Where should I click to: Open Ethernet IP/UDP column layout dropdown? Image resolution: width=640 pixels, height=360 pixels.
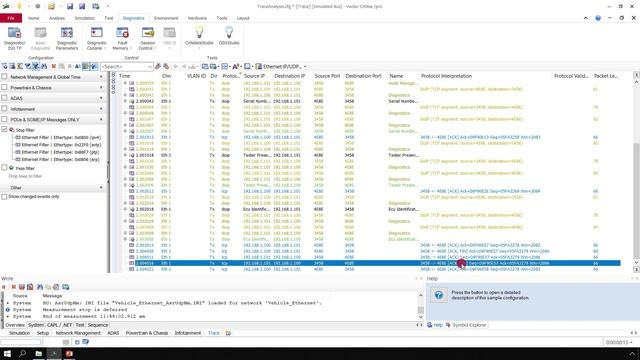pyautogui.click(x=305, y=66)
